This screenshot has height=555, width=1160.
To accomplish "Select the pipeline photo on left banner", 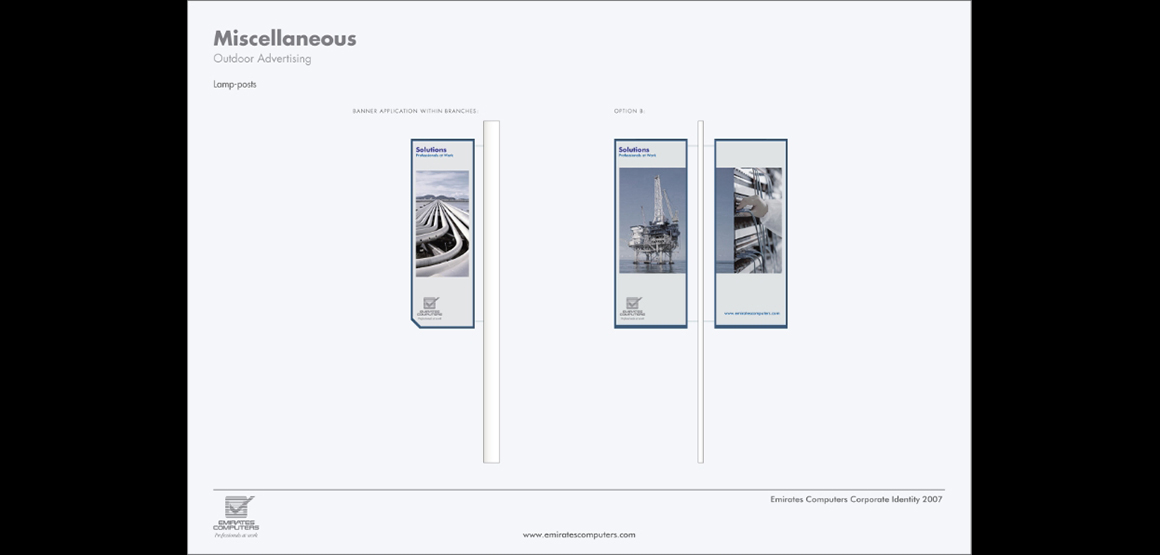I will pyautogui.click(x=442, y=223).
